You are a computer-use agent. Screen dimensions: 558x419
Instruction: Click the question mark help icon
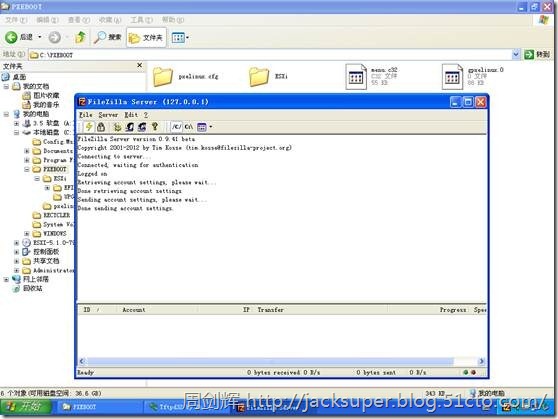(154, 127)
